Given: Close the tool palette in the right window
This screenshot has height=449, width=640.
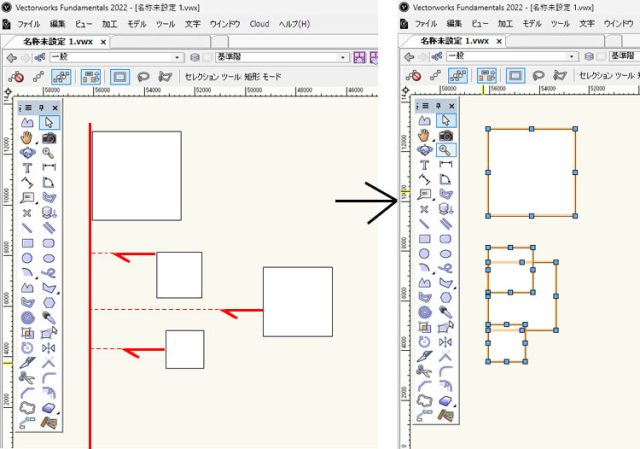Looking at the screenshot, I should pyautogui.click(x=452, y=107).
